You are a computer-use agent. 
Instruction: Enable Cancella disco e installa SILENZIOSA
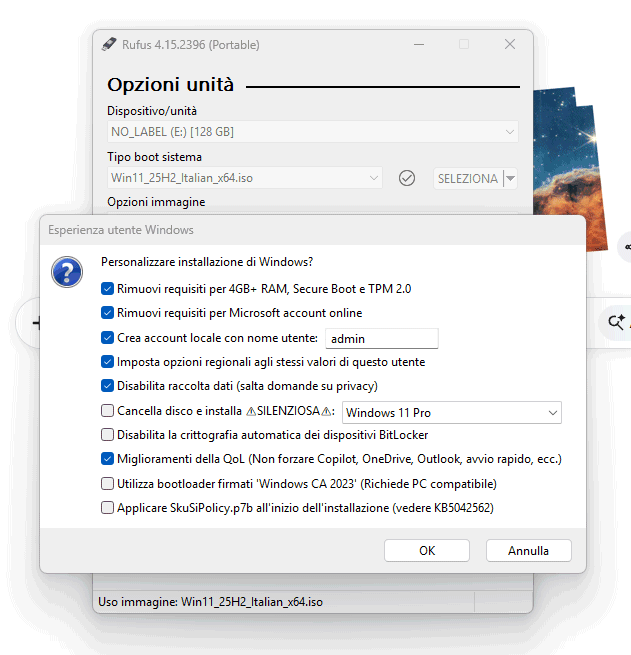click(x=107, y=411)
